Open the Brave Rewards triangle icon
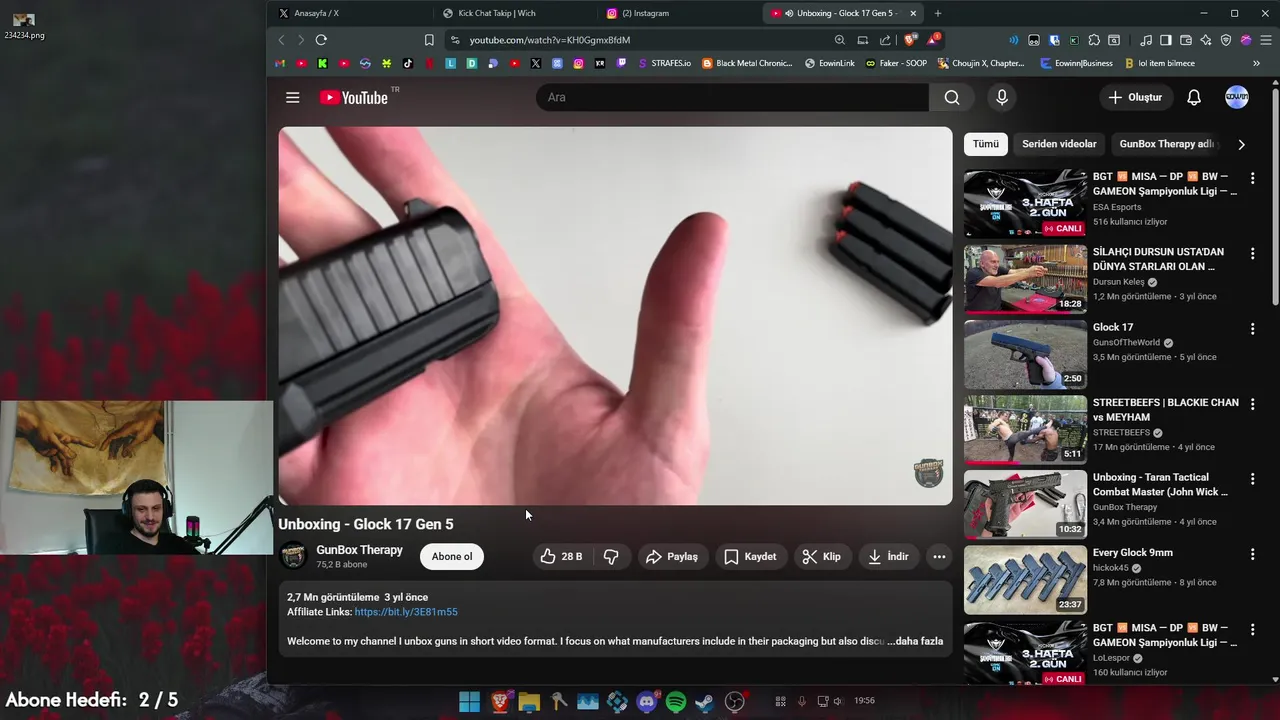Screen dimensions: 1280x720 [932, 40]
